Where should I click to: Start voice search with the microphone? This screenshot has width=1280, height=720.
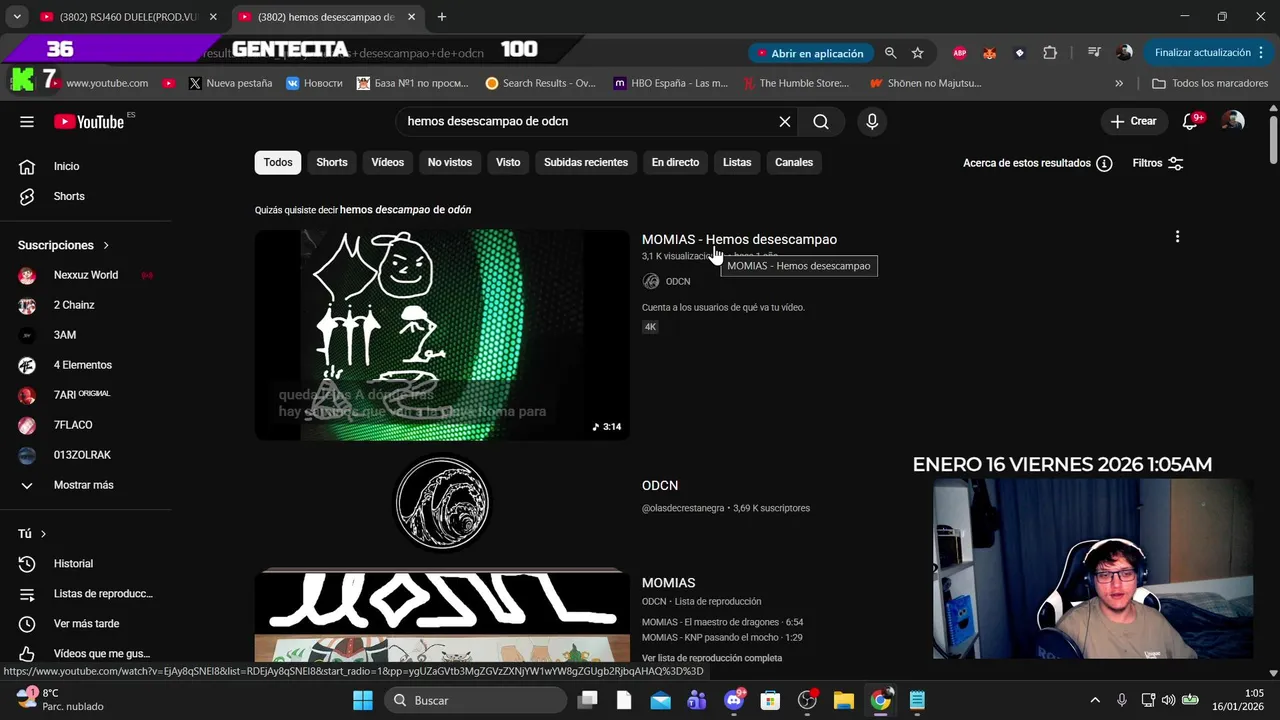[x=872, y=121]
